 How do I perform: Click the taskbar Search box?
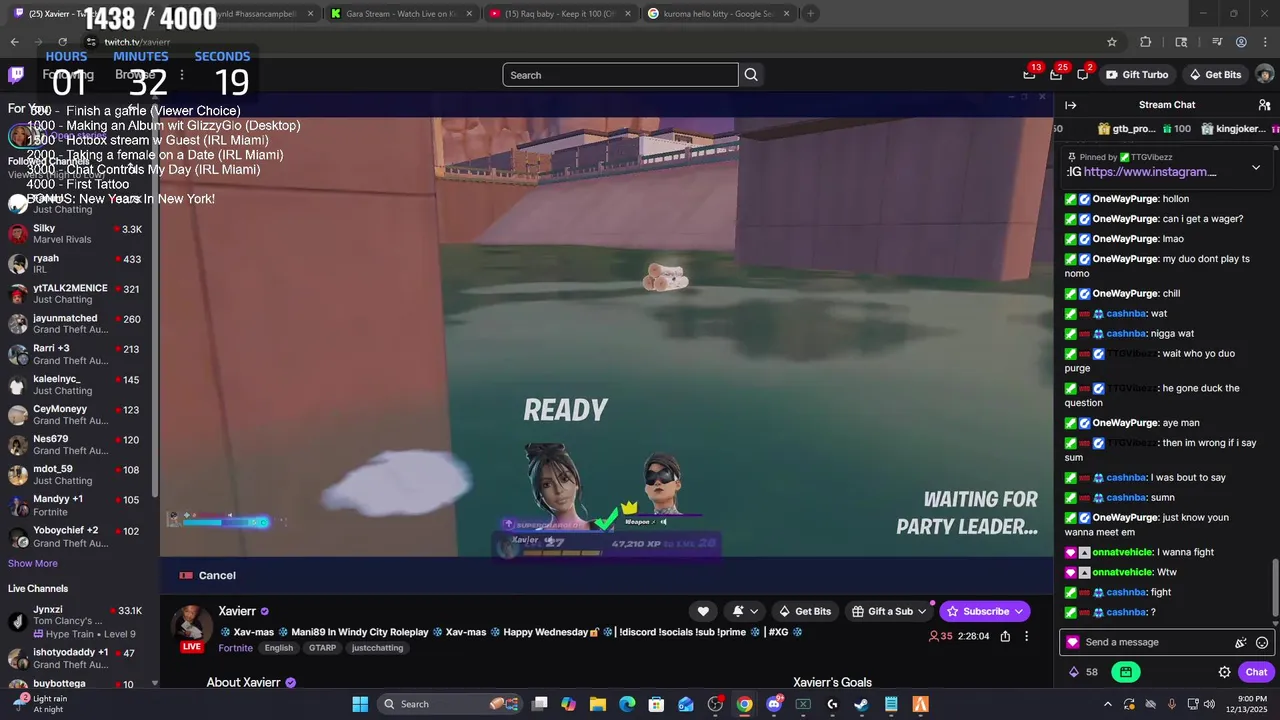point(447,704)
